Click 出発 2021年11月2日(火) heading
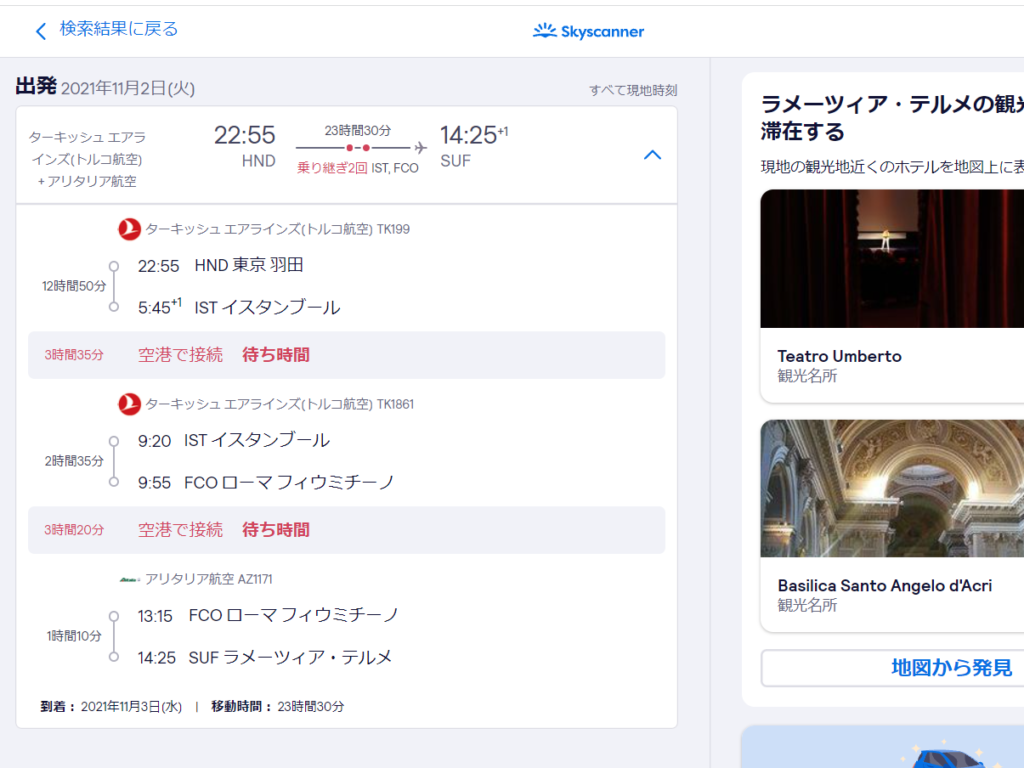The image size is (1024, 768). click(105, 87)
